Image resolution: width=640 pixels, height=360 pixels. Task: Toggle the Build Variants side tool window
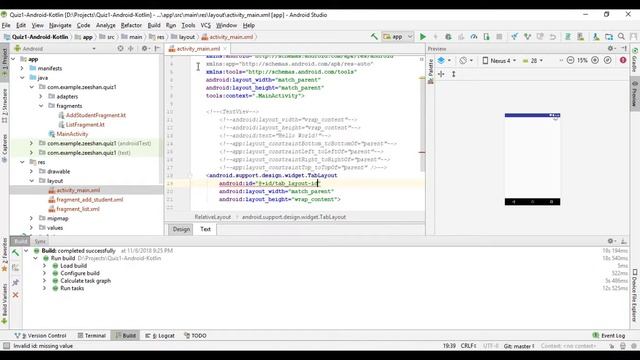click(4, 304)
